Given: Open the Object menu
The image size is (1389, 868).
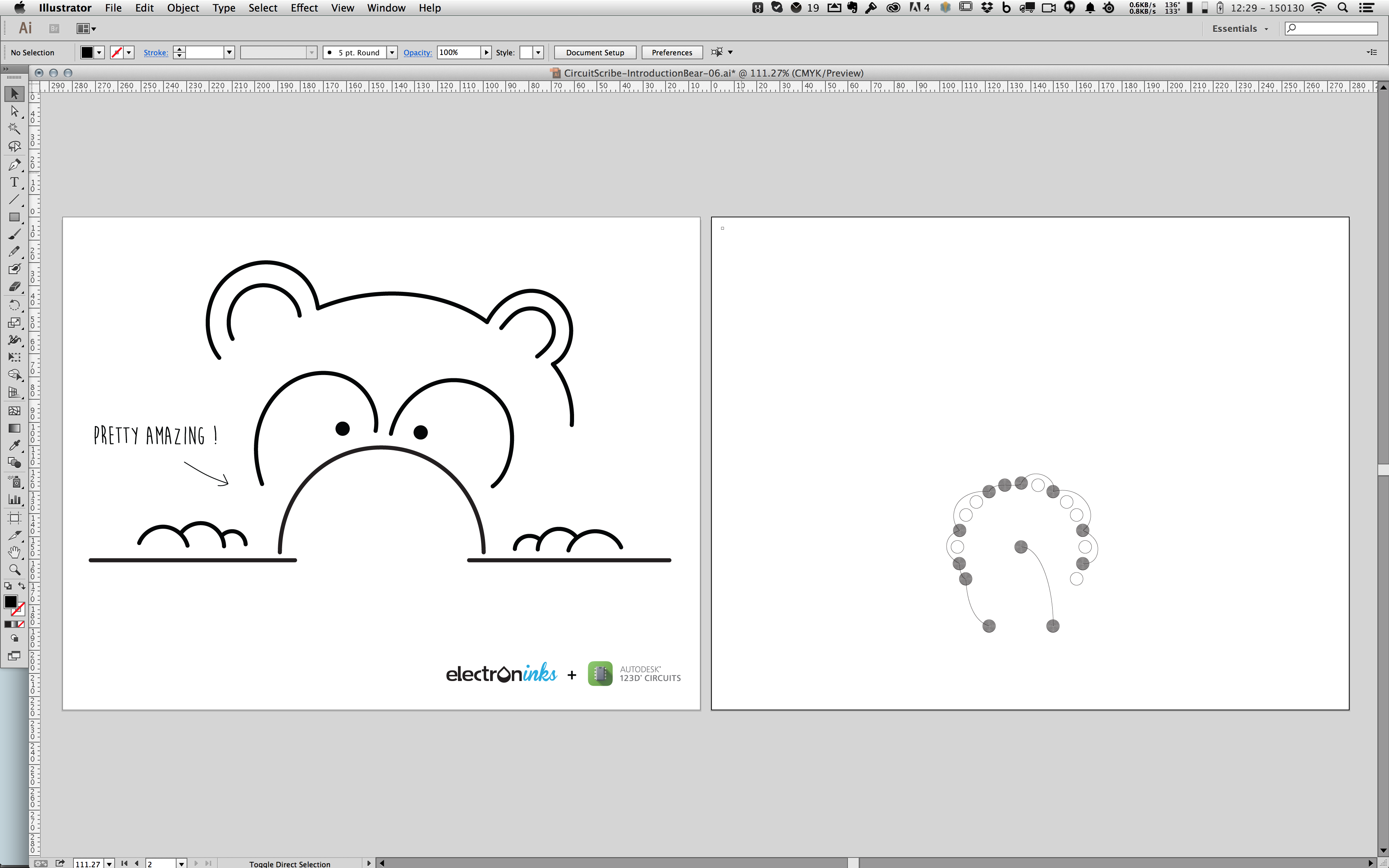Looking at the screenshot, I should pos(183,8).
